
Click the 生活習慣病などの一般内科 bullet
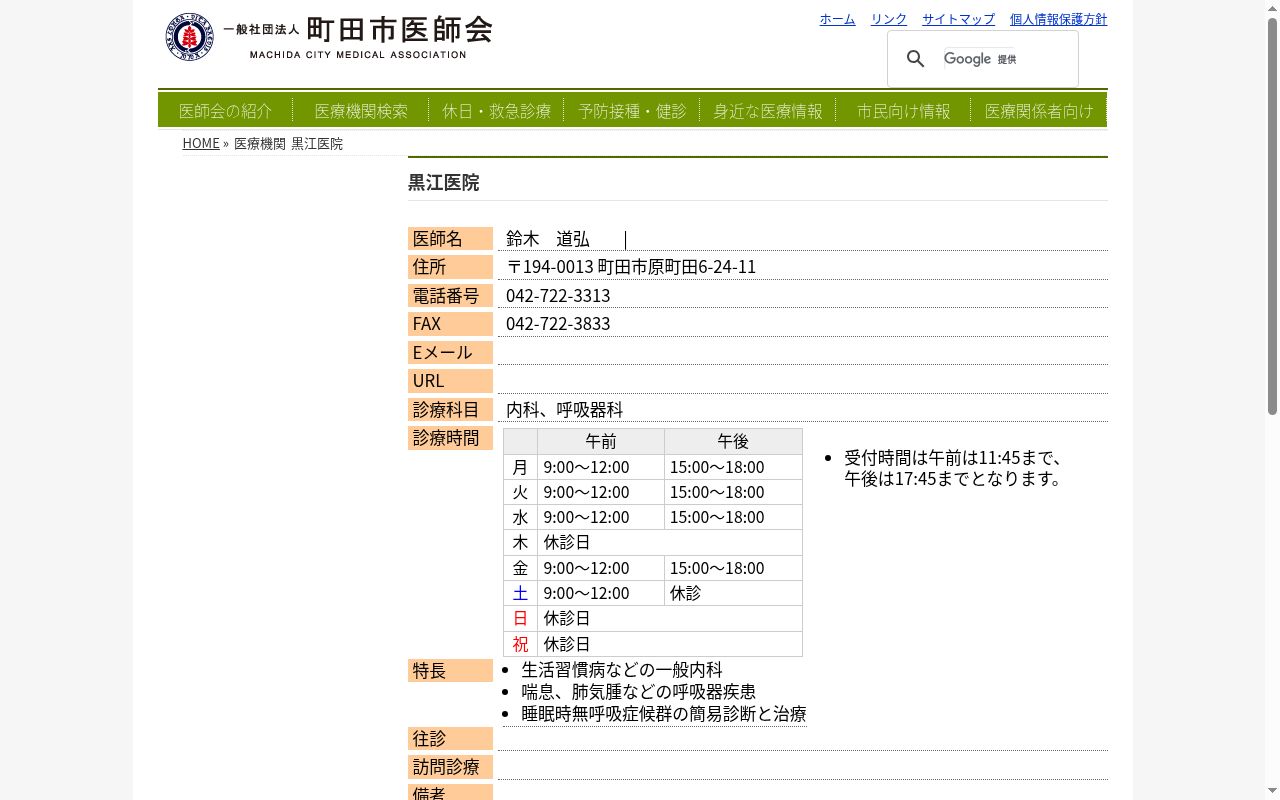coord(621,669)
